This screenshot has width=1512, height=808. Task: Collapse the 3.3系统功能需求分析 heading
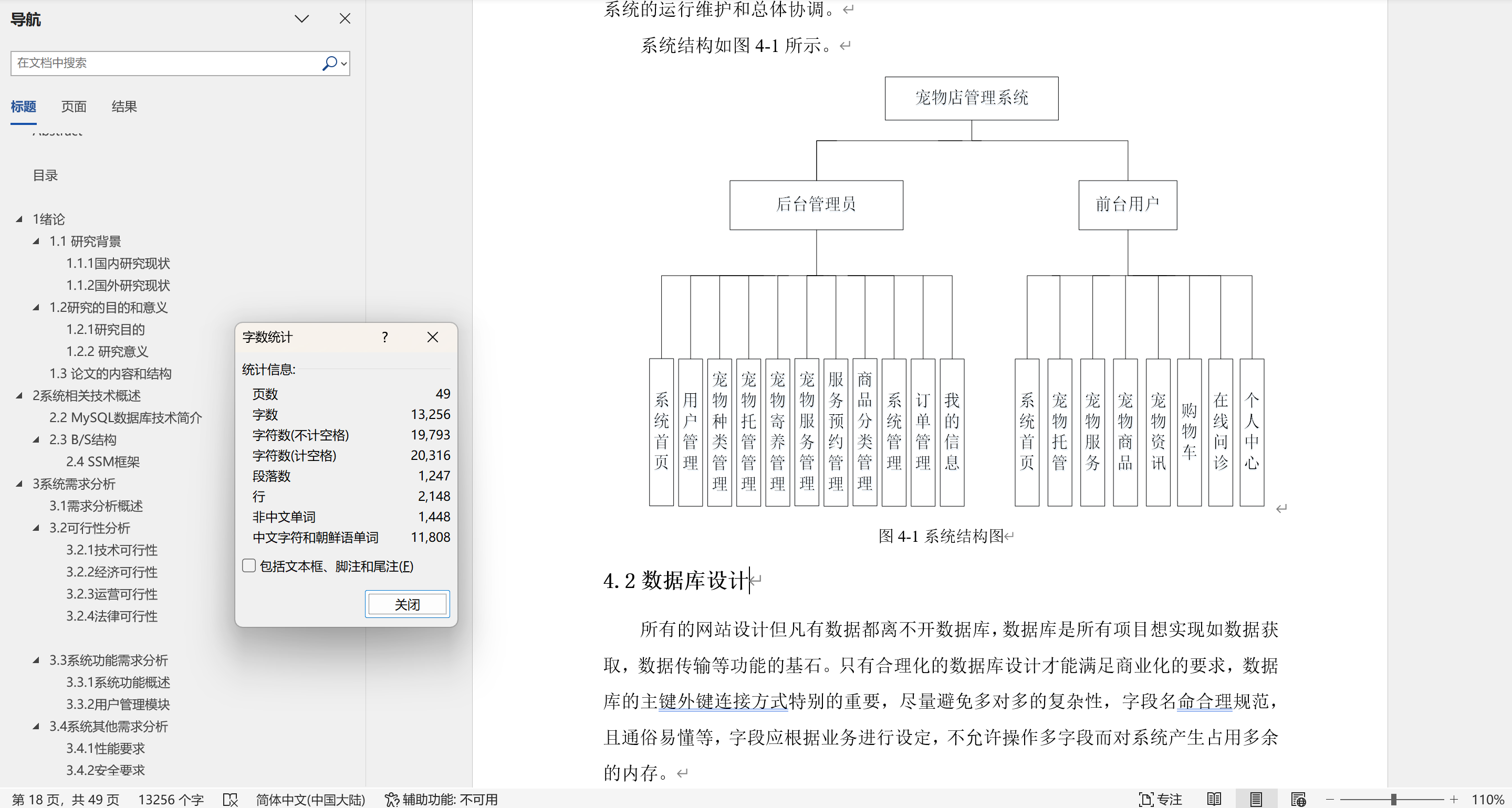(36, 660)
